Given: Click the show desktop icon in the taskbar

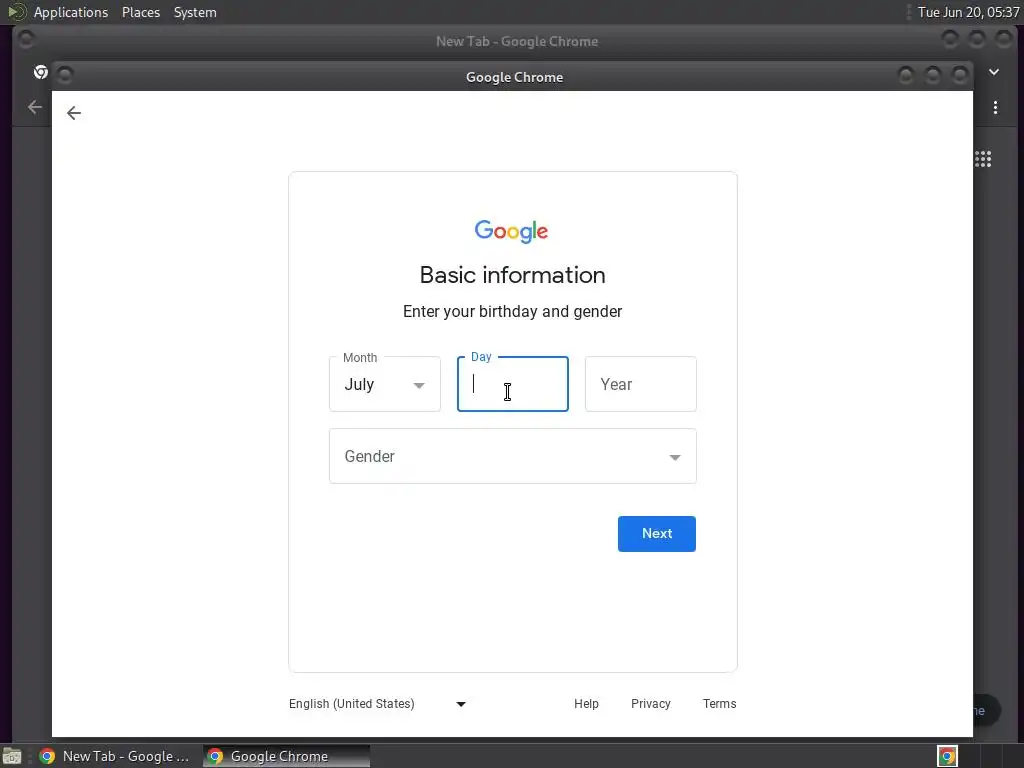Looking at the screenshot, I should click(12, 756).
